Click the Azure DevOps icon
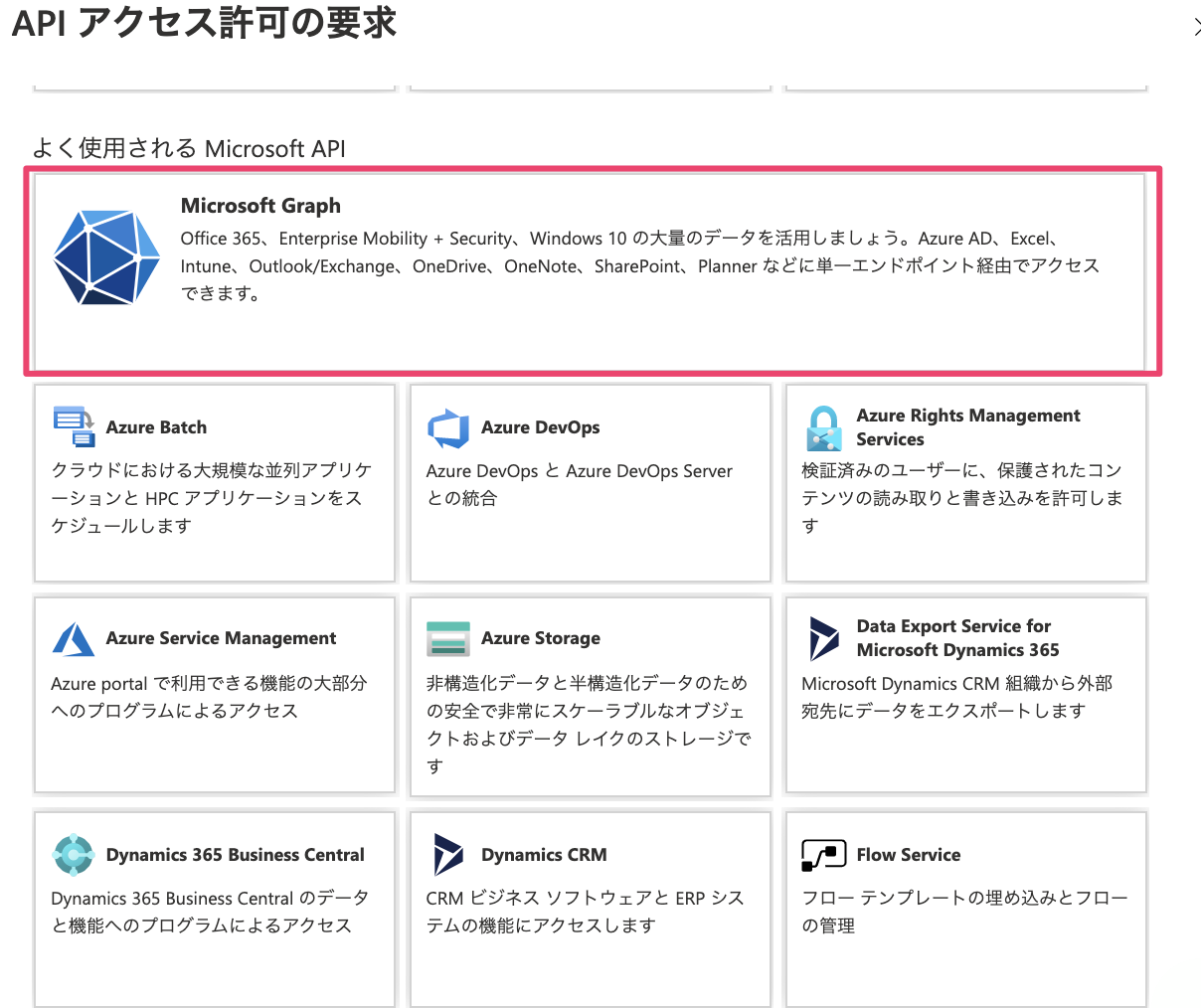This screenshot has height=1008, width=1201. (448, 428)
